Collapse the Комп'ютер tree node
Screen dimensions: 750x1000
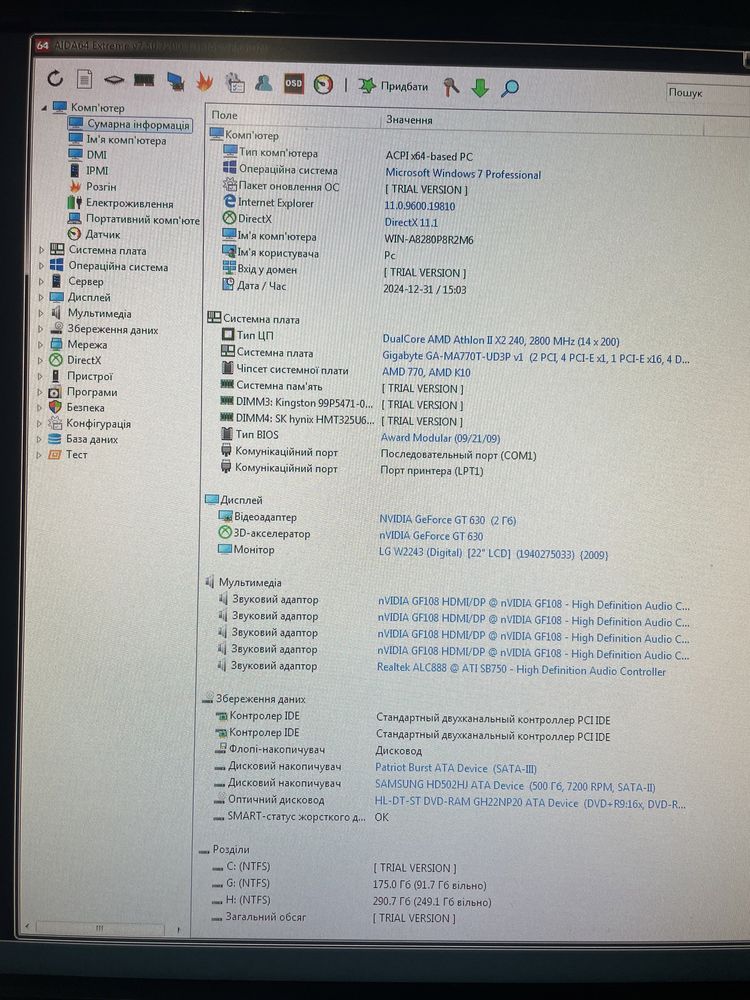tap(44, 108)
